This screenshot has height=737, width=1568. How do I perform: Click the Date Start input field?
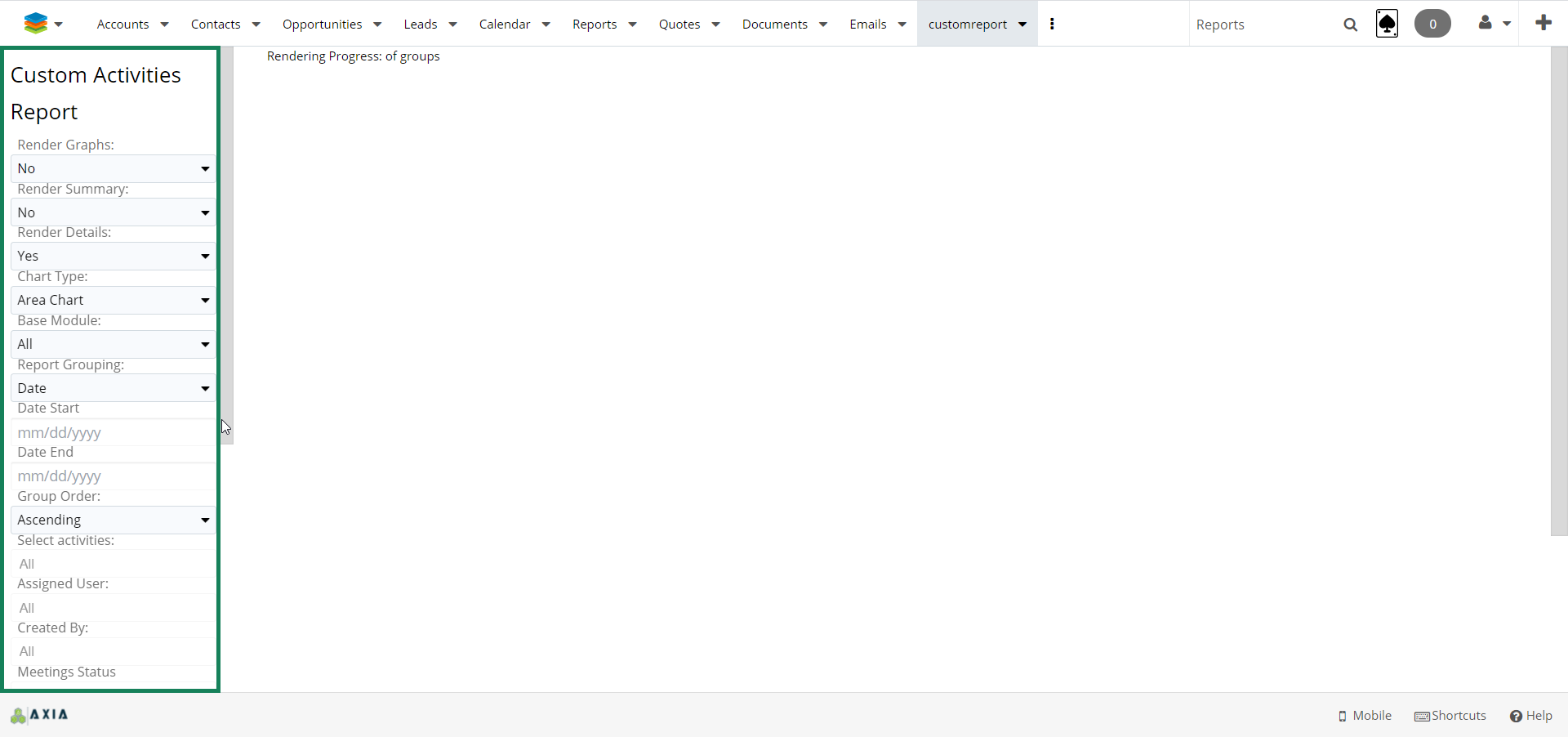coord(113,432)
